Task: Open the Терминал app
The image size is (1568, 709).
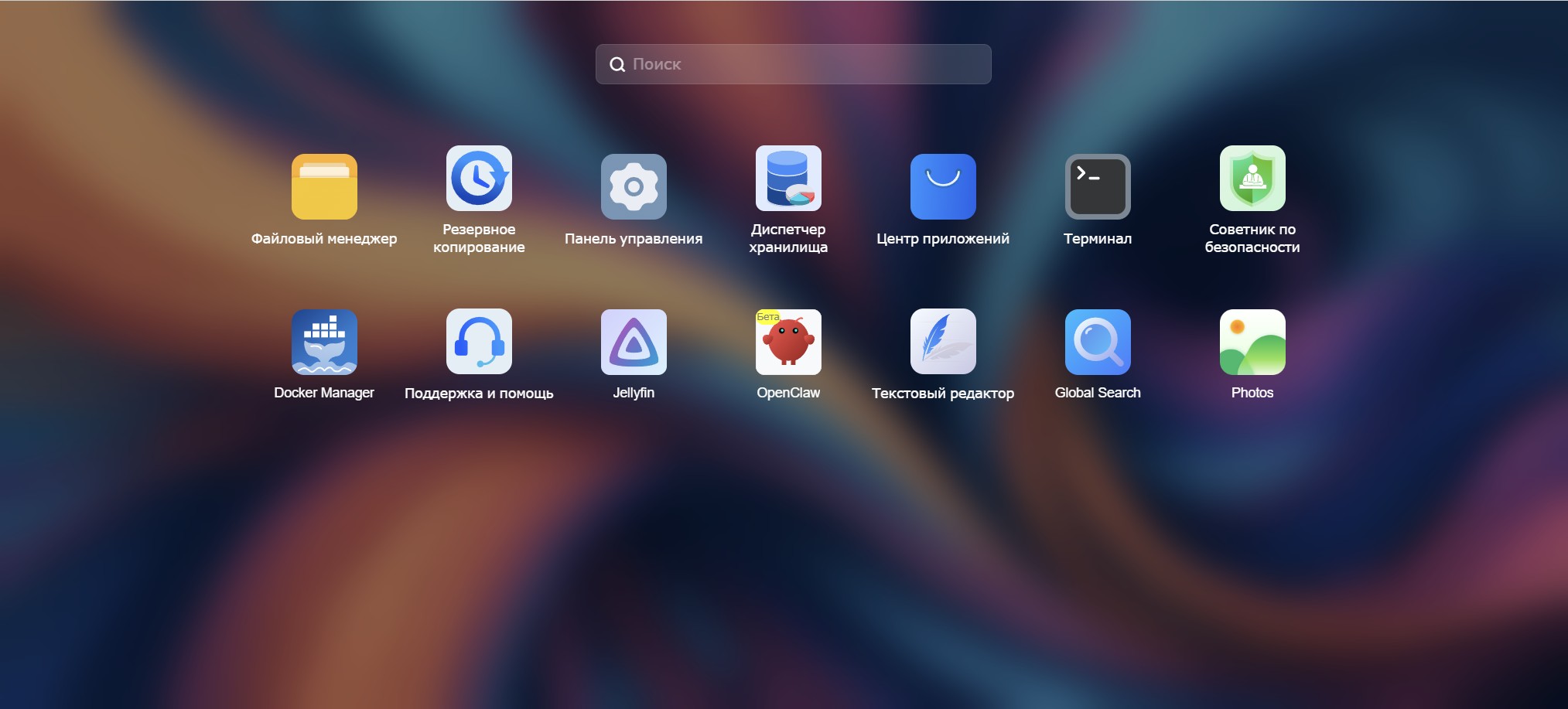Action: point(1098,186)
